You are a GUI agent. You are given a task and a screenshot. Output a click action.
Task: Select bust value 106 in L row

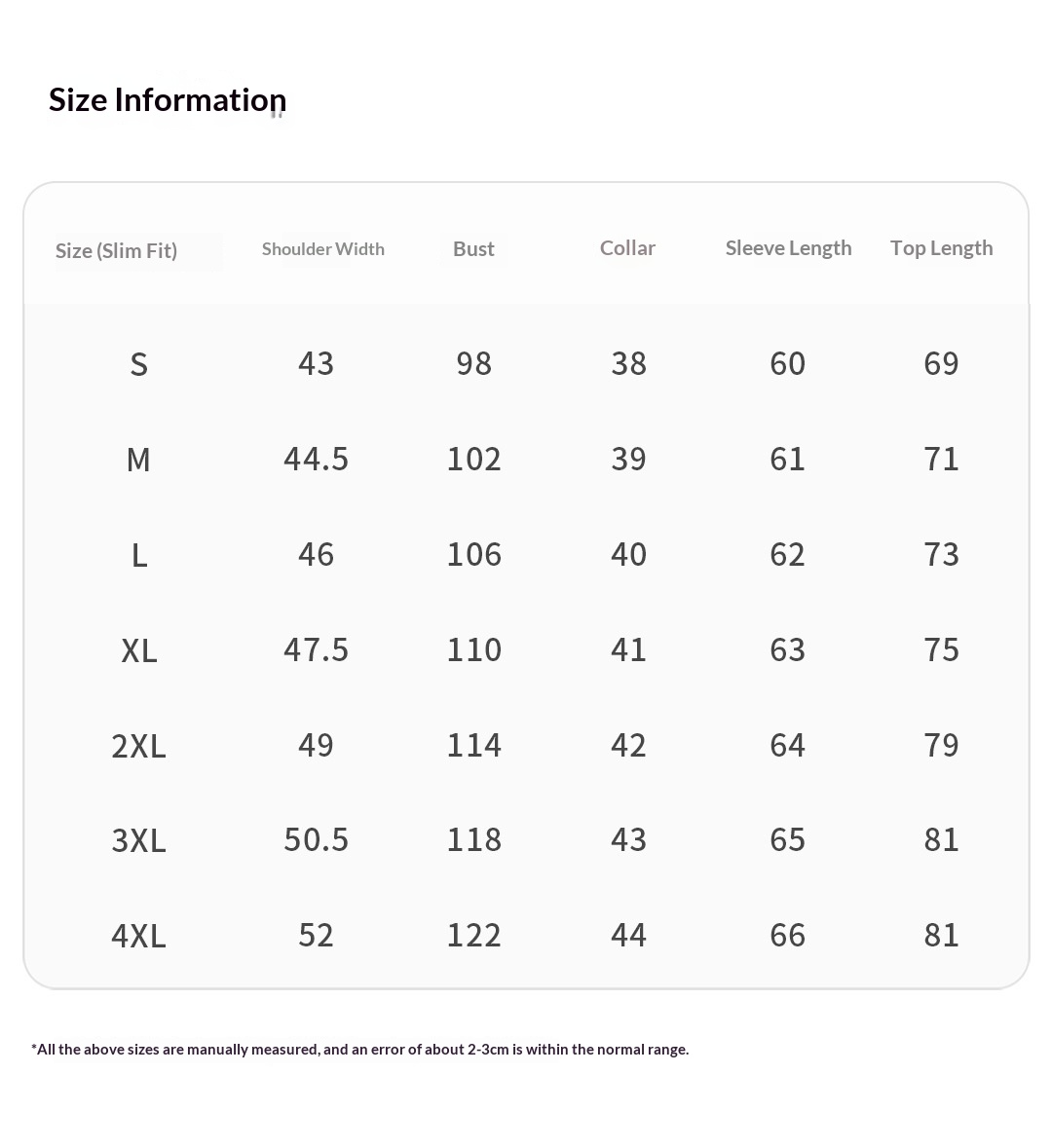(x=473, y=554)
